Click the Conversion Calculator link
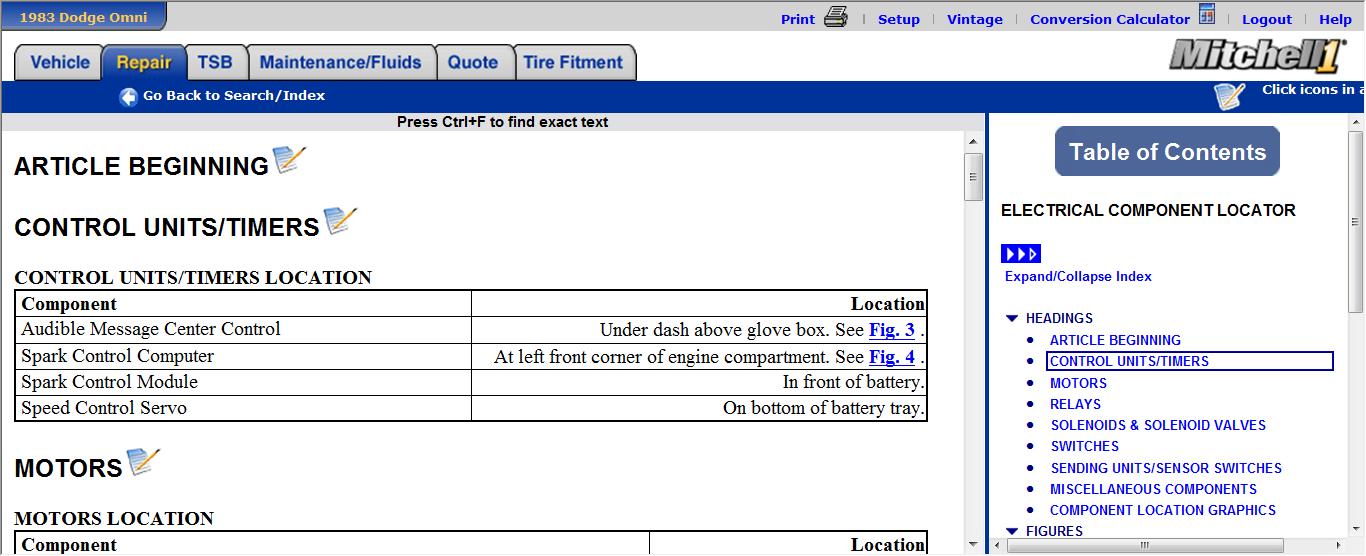This screenshot has height=556, width=1366. click(1110, 19)
